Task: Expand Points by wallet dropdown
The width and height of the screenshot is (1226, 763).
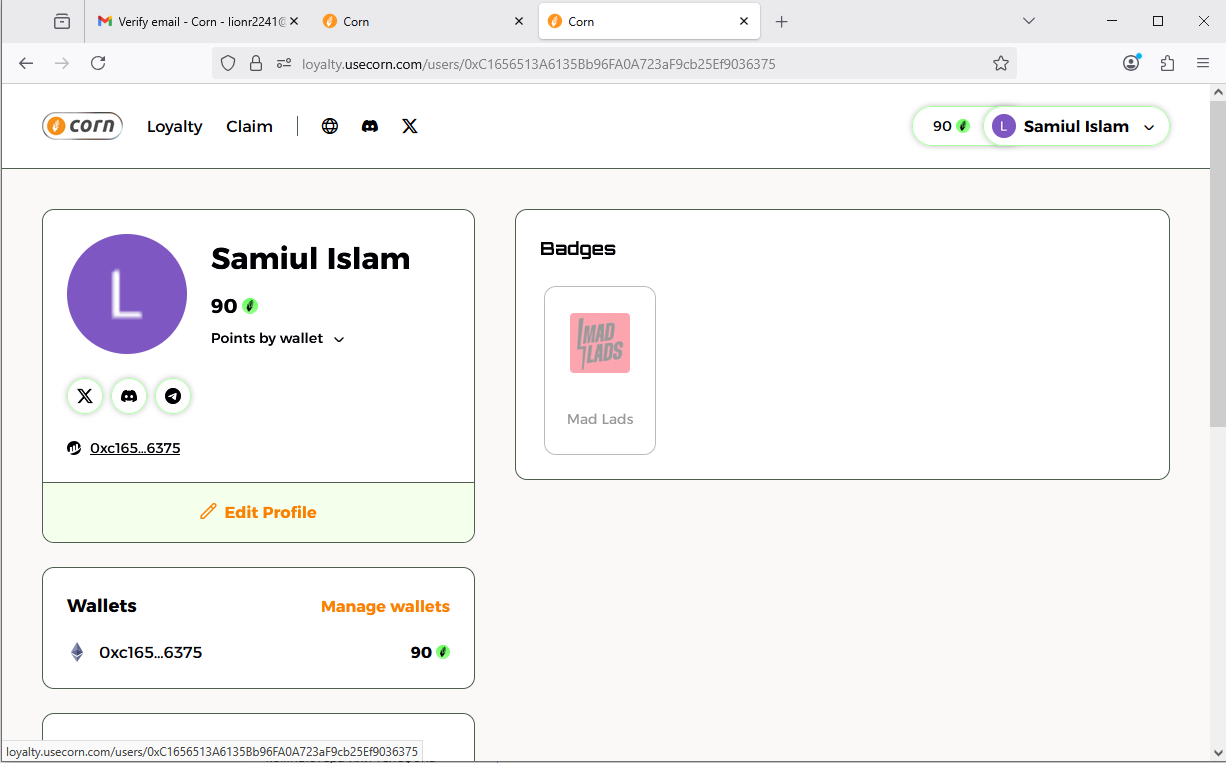Action: pos(278,338)
